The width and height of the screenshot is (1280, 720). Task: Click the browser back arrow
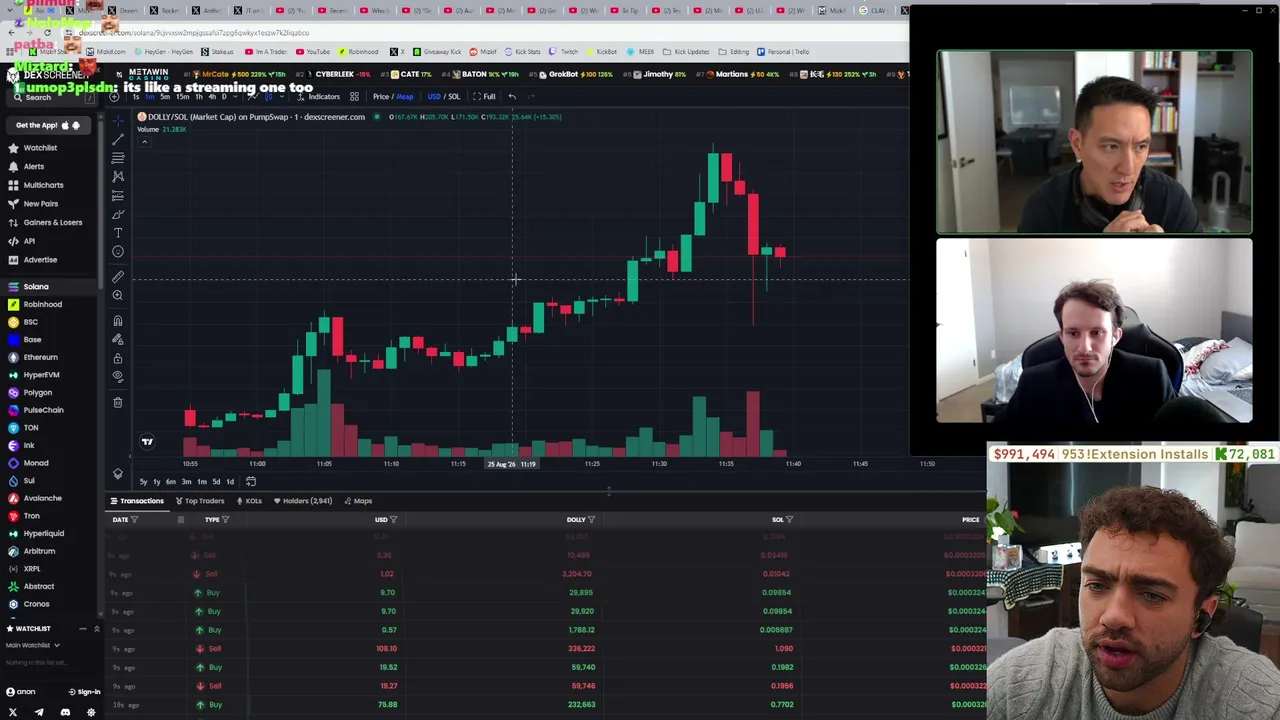click(11, 32)
